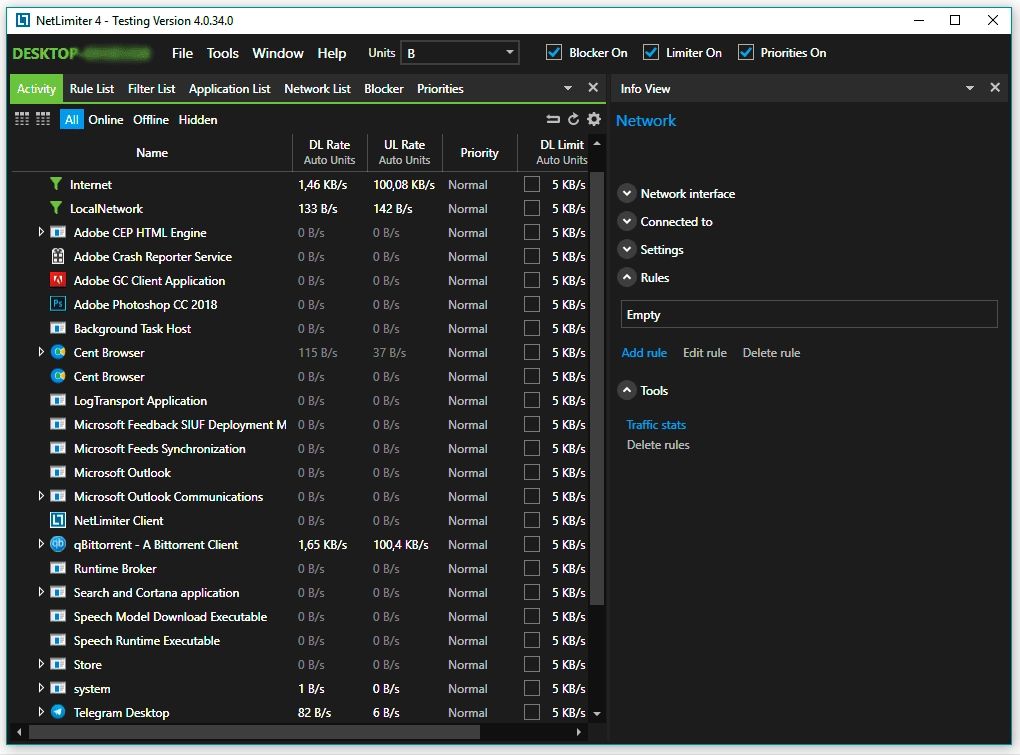Enable DL Limit checkbox for Adobe Photoshop CC 2018
This screenshot has height=755, width=1020.
[532, 304]
